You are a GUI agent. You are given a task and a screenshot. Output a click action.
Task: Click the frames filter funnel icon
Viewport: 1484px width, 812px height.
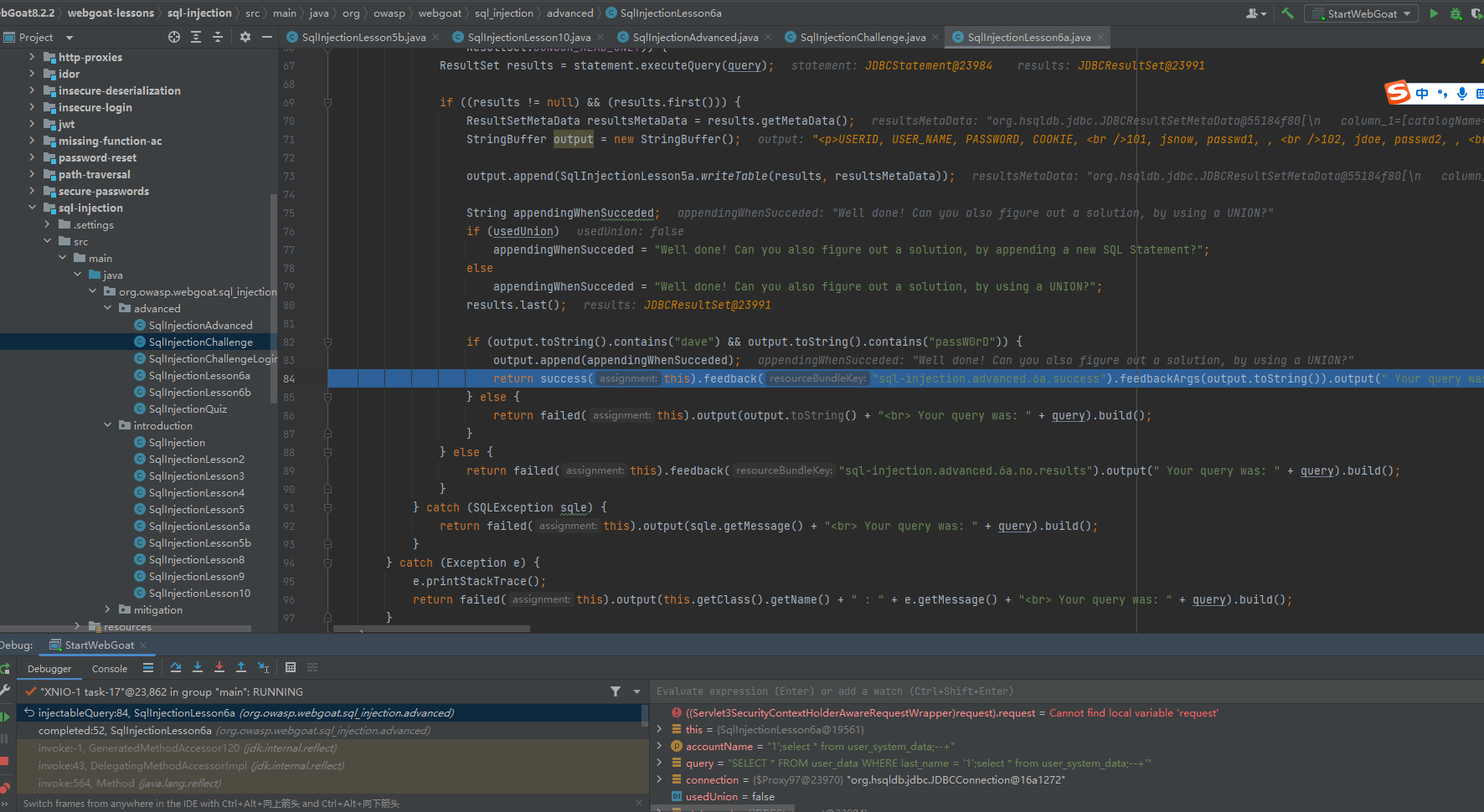click(616, 691)
